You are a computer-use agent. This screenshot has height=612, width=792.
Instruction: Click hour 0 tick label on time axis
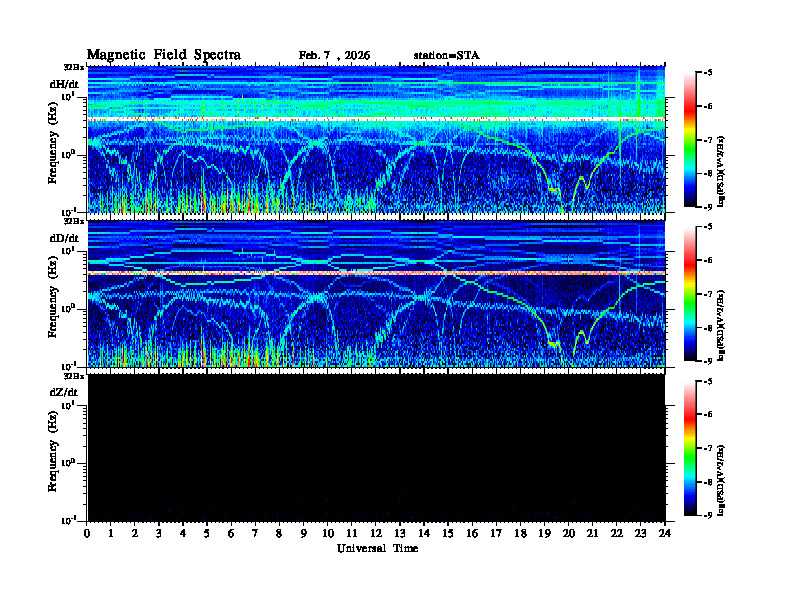(x=87, y=534)
